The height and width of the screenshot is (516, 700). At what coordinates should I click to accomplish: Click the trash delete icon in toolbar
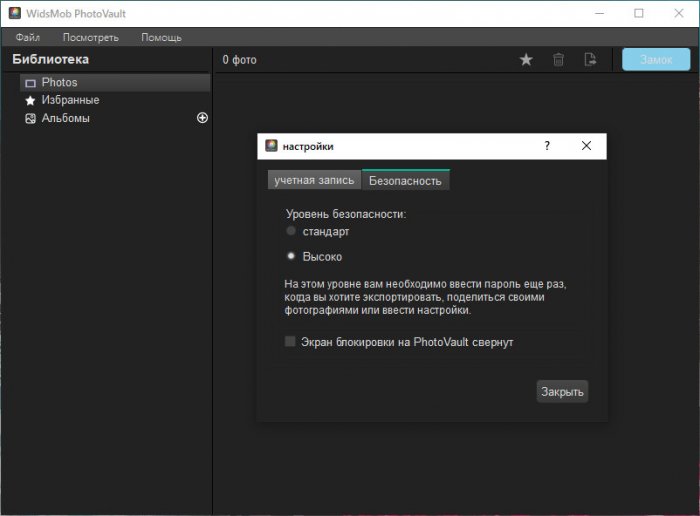tap(559, 60)
